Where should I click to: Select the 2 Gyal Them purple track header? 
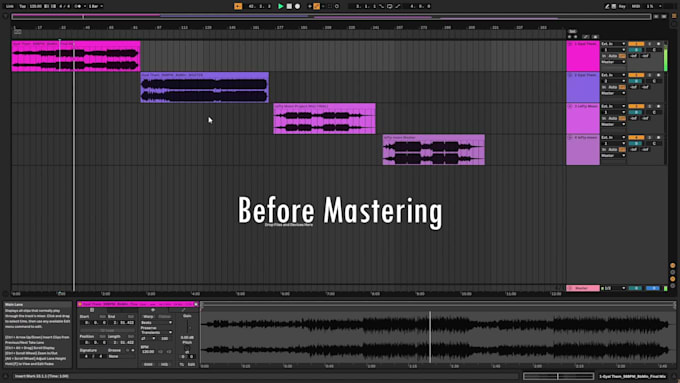point(583,87)
